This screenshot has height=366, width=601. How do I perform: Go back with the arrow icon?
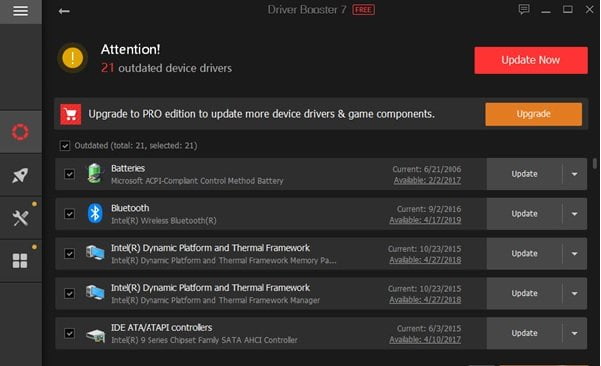tap(64, 11)
